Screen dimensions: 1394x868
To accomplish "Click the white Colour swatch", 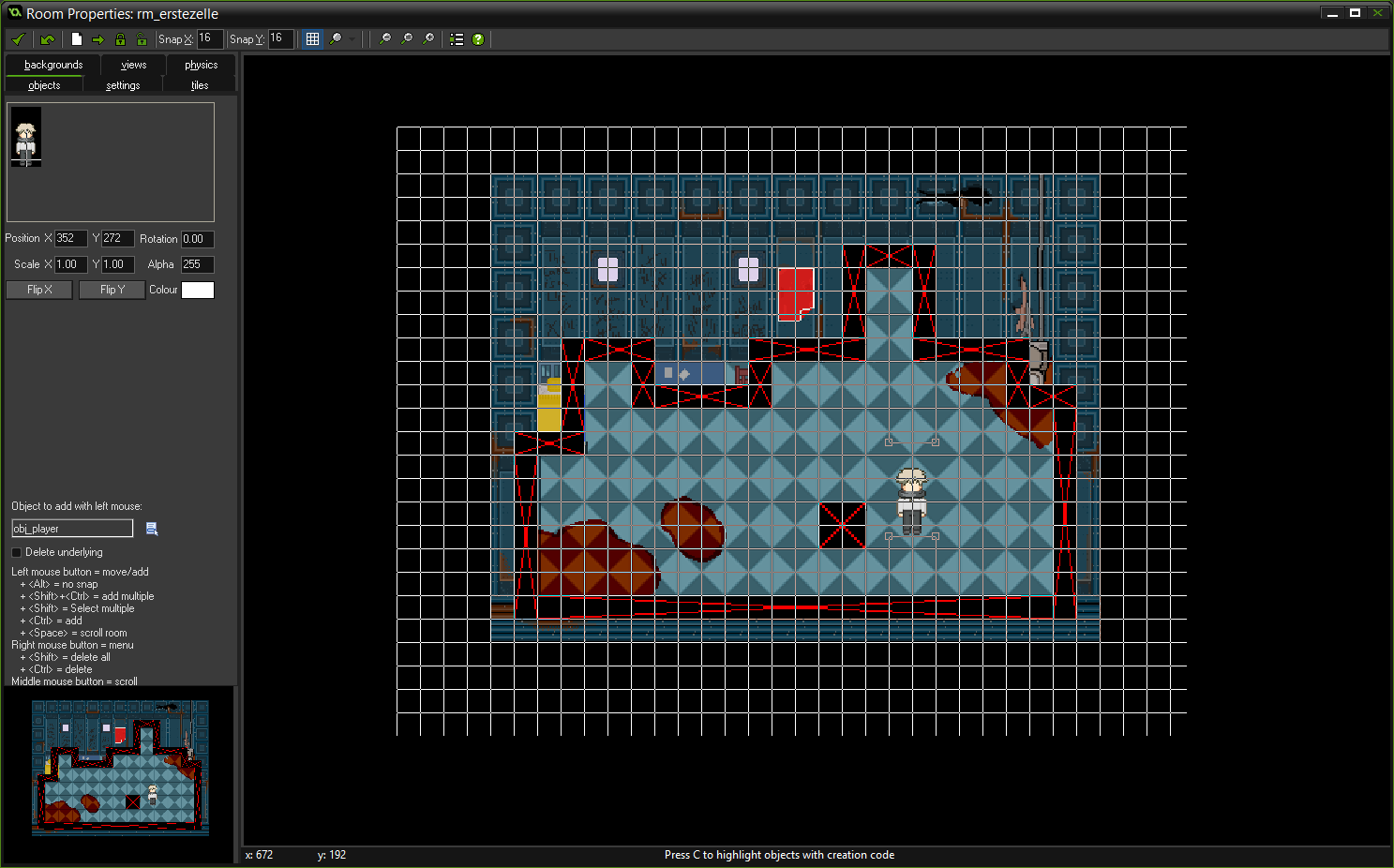I will coord(198,290).
